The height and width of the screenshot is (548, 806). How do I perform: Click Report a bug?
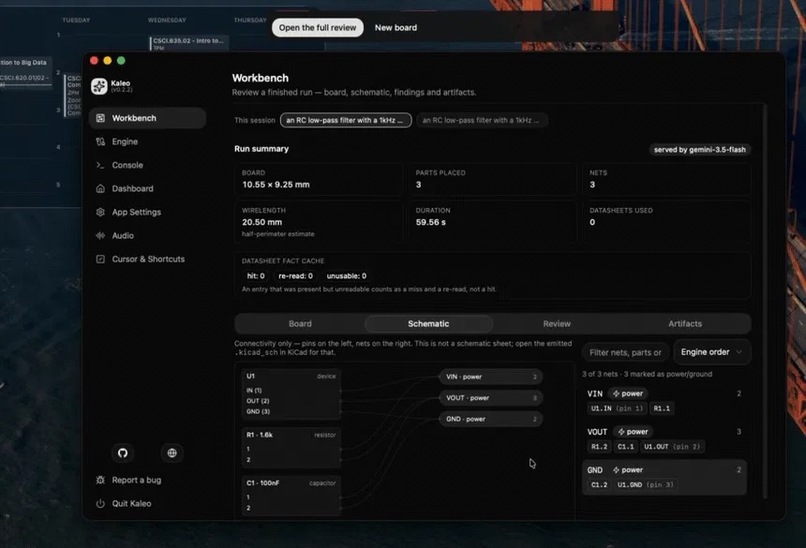(136, 480)
